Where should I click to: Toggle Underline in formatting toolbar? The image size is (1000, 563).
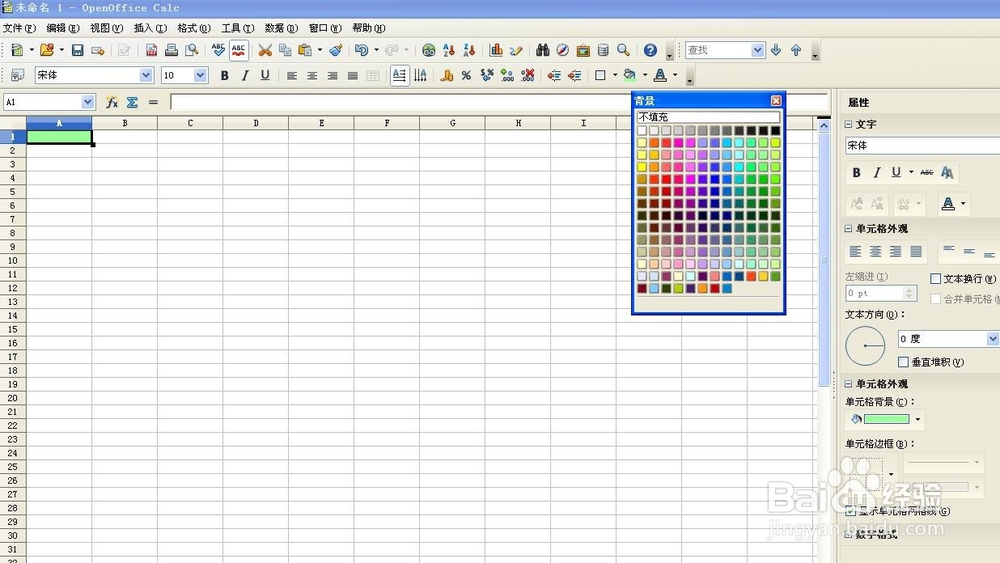[265, 75]
